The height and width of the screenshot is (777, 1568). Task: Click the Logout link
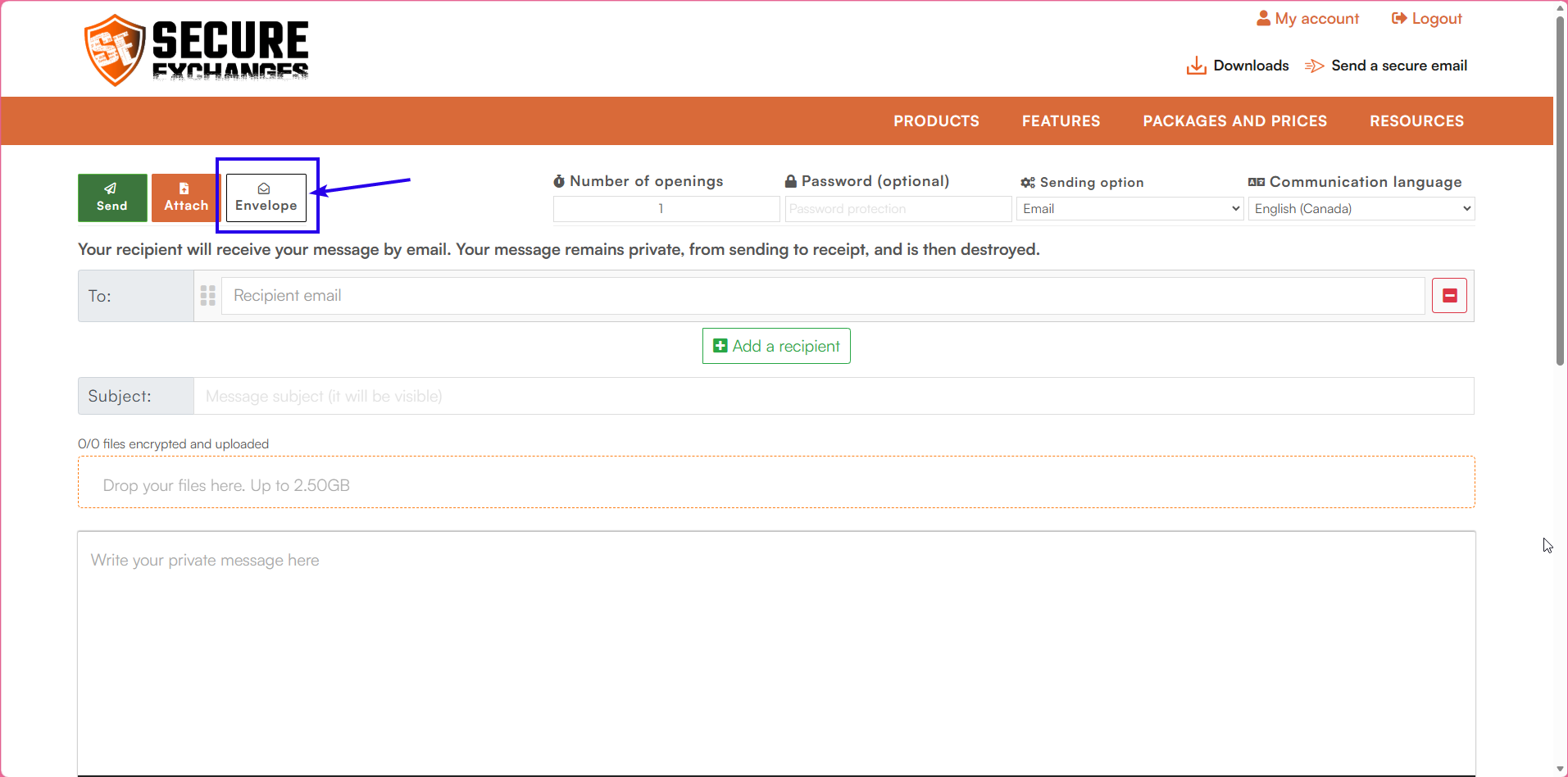tap(1427, 18)
